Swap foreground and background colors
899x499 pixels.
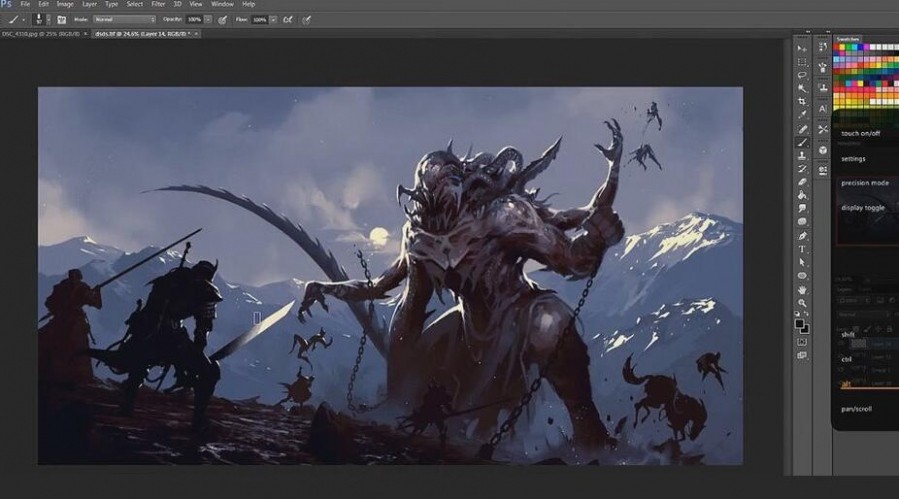point(807,314)
